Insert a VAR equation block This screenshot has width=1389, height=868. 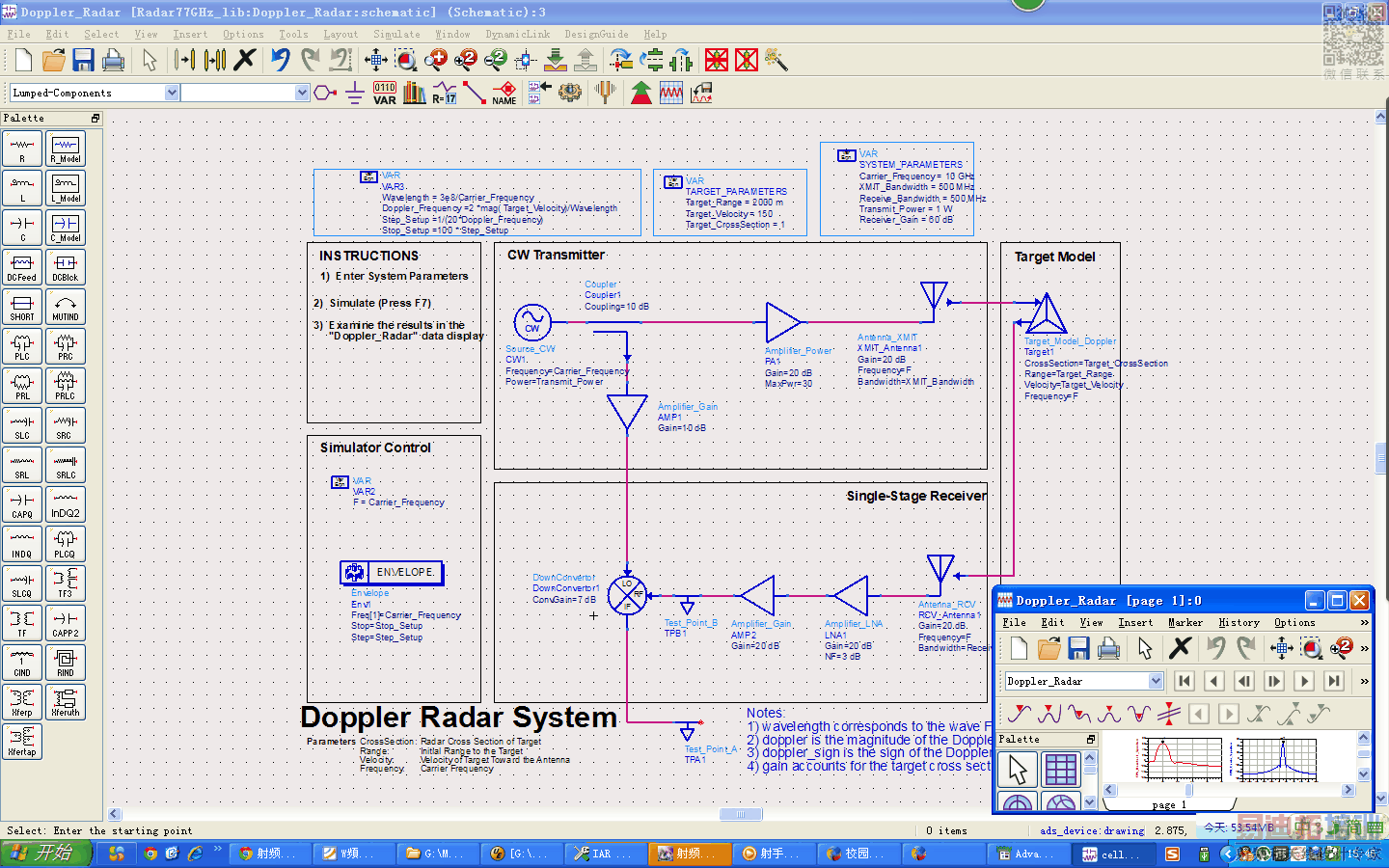pos(384,93)
